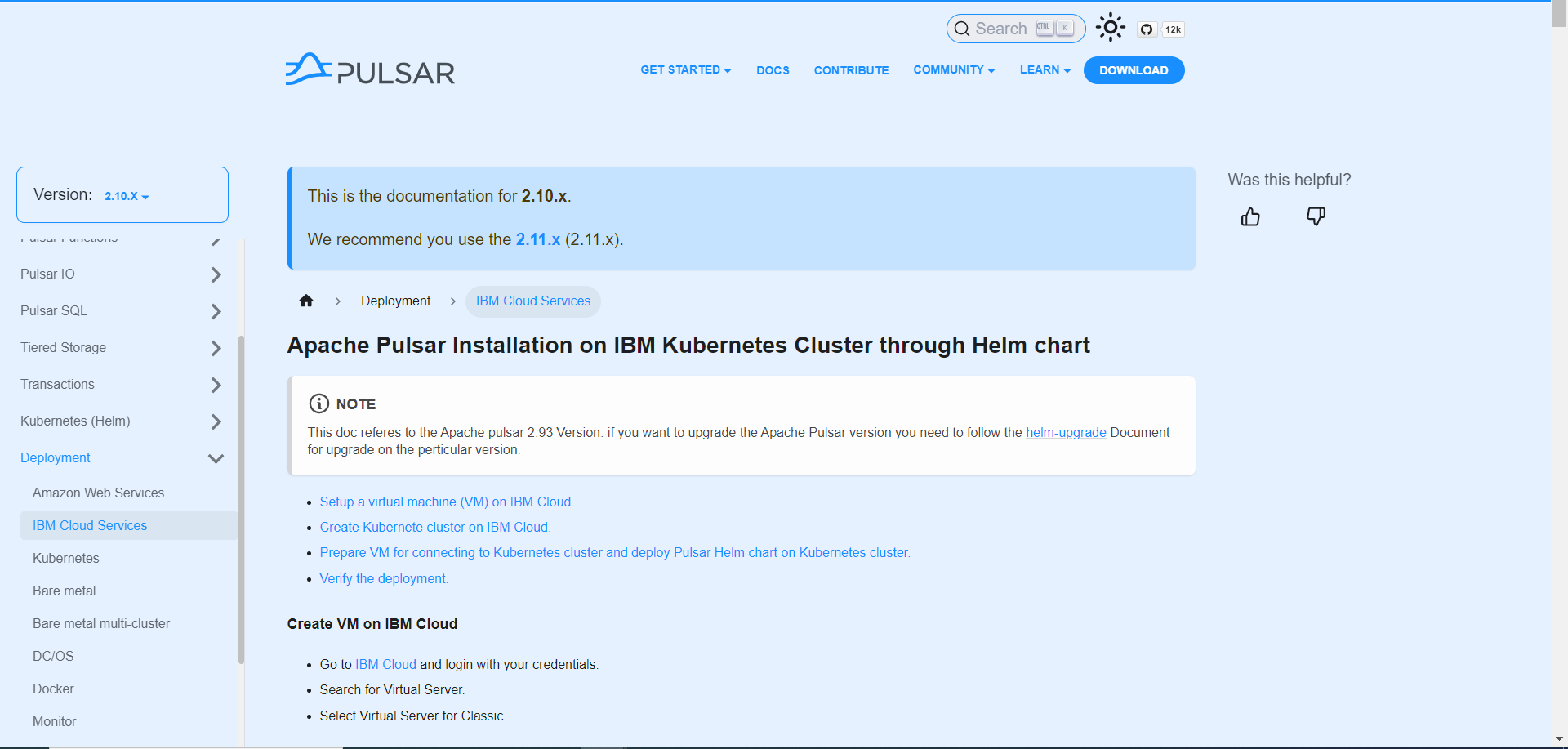The height and width of the screenshot is (749, 1568).
Task: Expand the Transactions section chevron
Action: pyautogui.click(x=216, y=385)
